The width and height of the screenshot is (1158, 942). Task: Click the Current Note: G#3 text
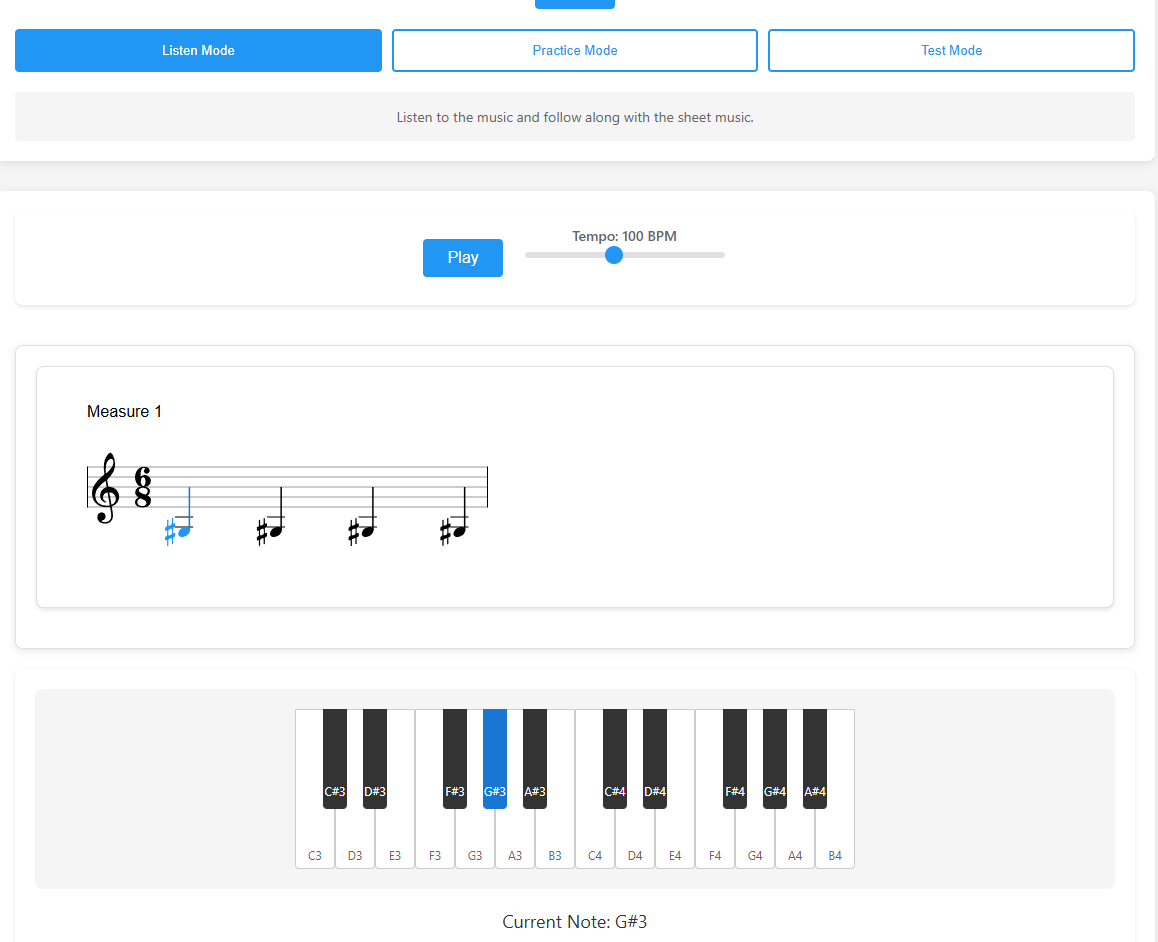(x=575, y=921)
